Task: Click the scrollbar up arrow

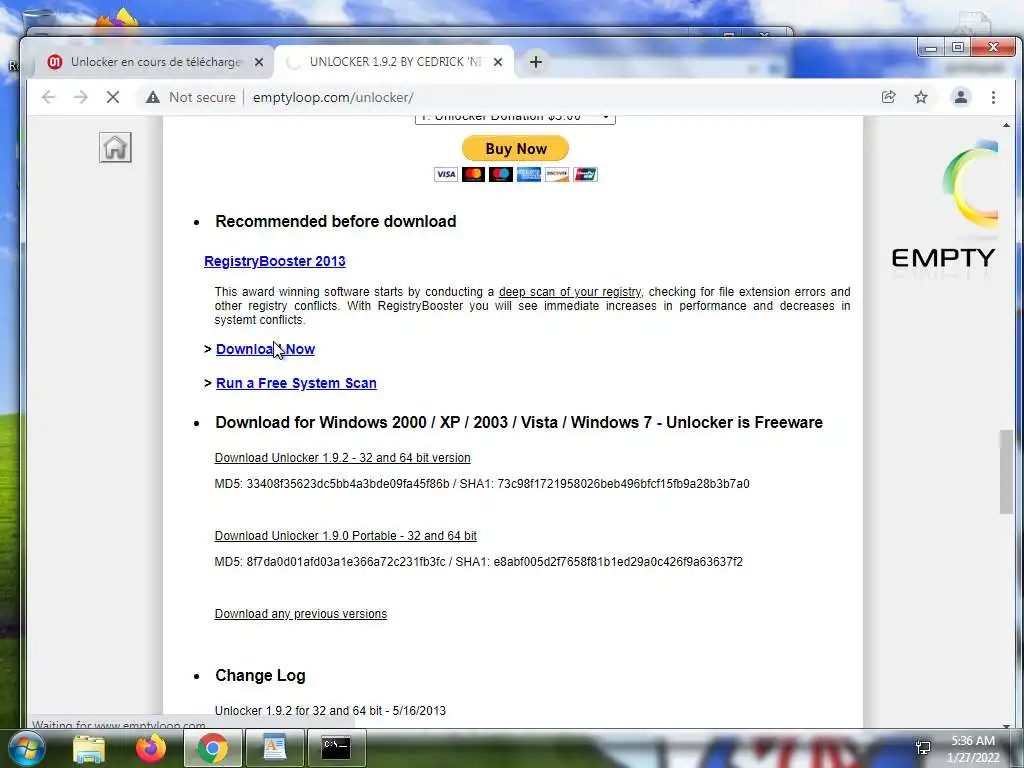Action: tap(1006, 124)
